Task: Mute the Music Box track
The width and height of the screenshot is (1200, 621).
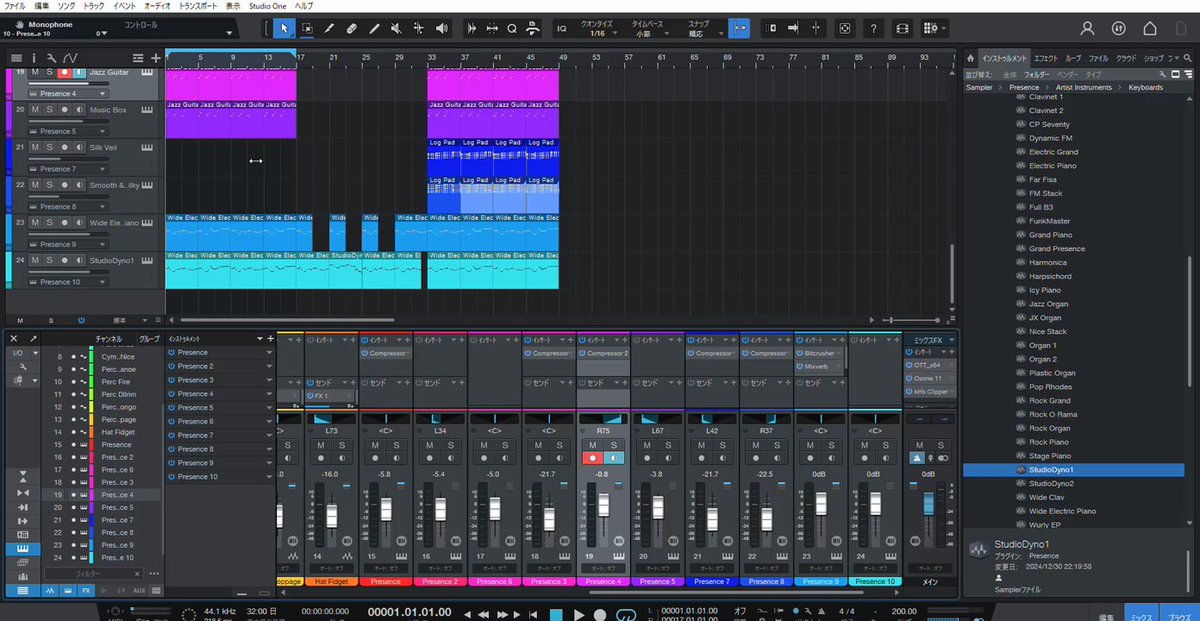Action: tap(35, 109)
